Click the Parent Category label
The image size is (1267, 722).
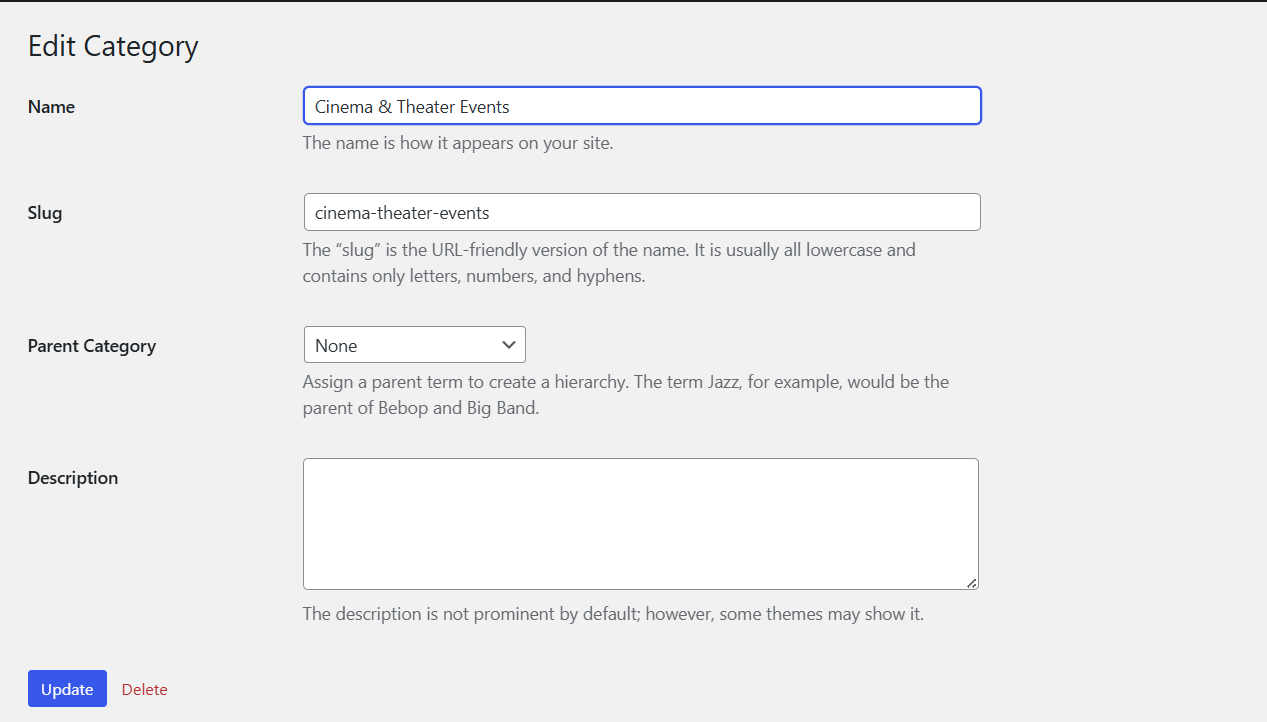(x=92, y=346)
